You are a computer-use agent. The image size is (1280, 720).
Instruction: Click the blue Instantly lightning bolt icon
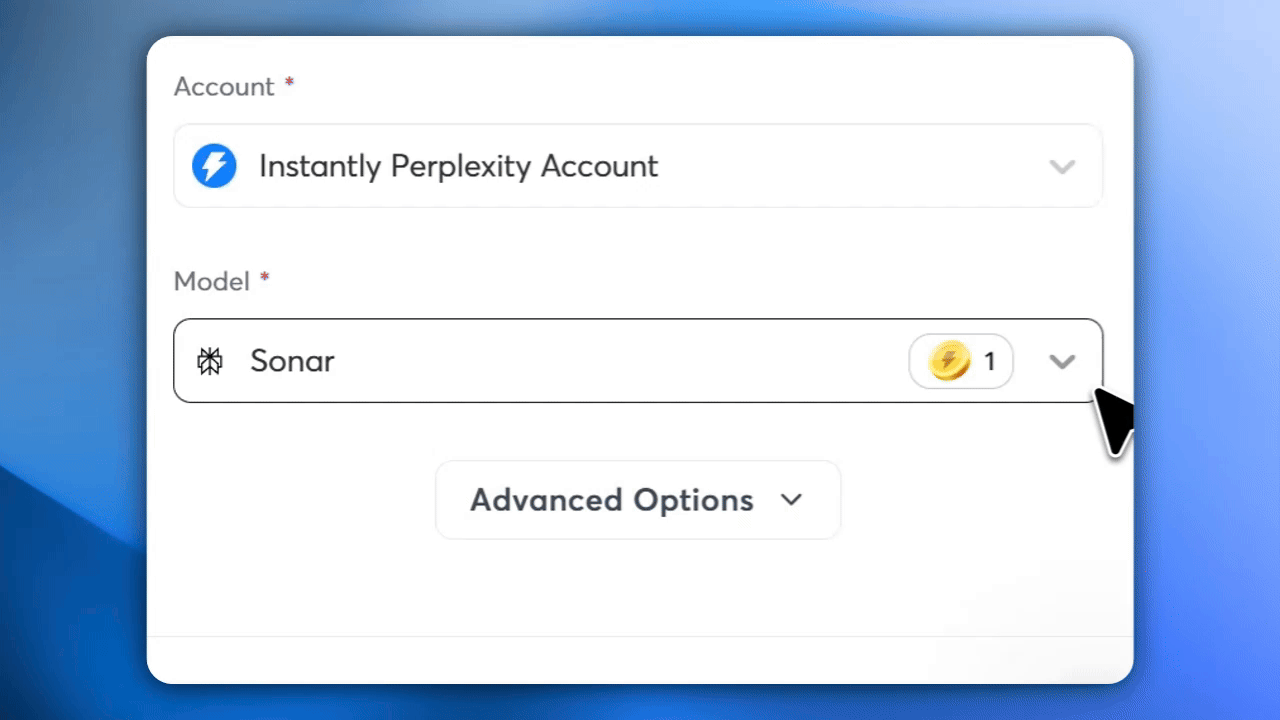214,166
